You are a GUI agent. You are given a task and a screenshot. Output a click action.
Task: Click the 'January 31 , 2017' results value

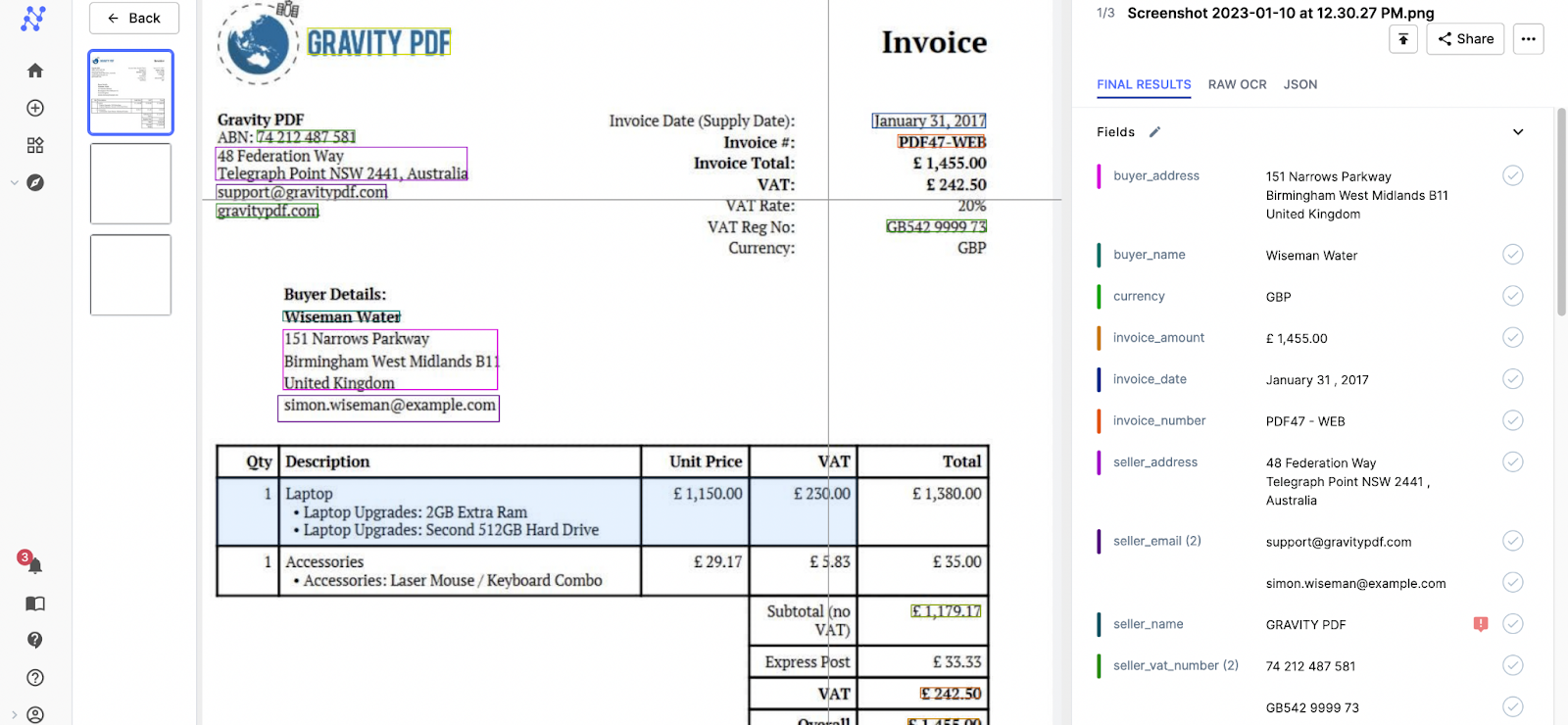(1317, 380)
